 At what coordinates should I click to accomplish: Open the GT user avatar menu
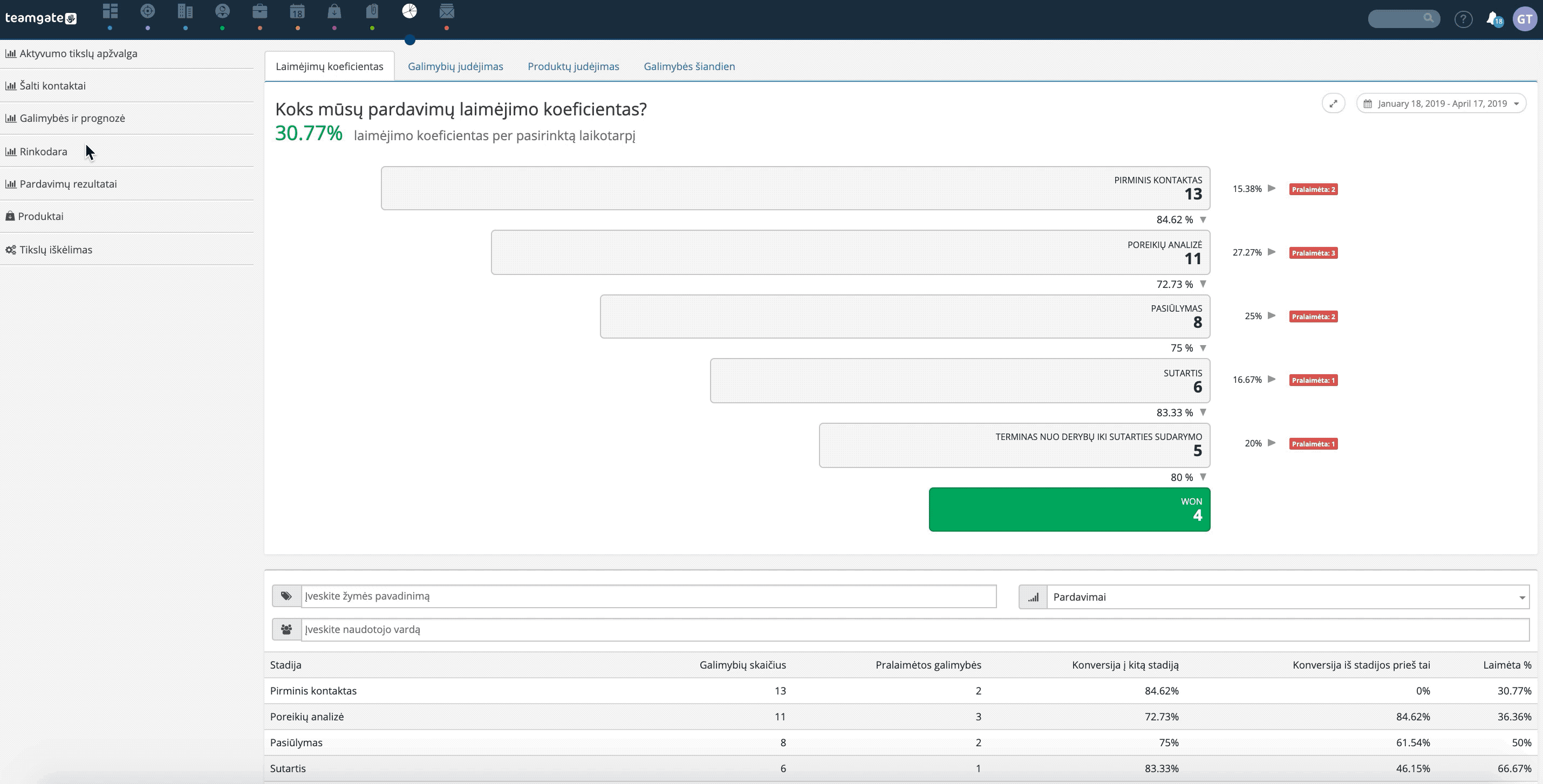(x=1525, y=19)
